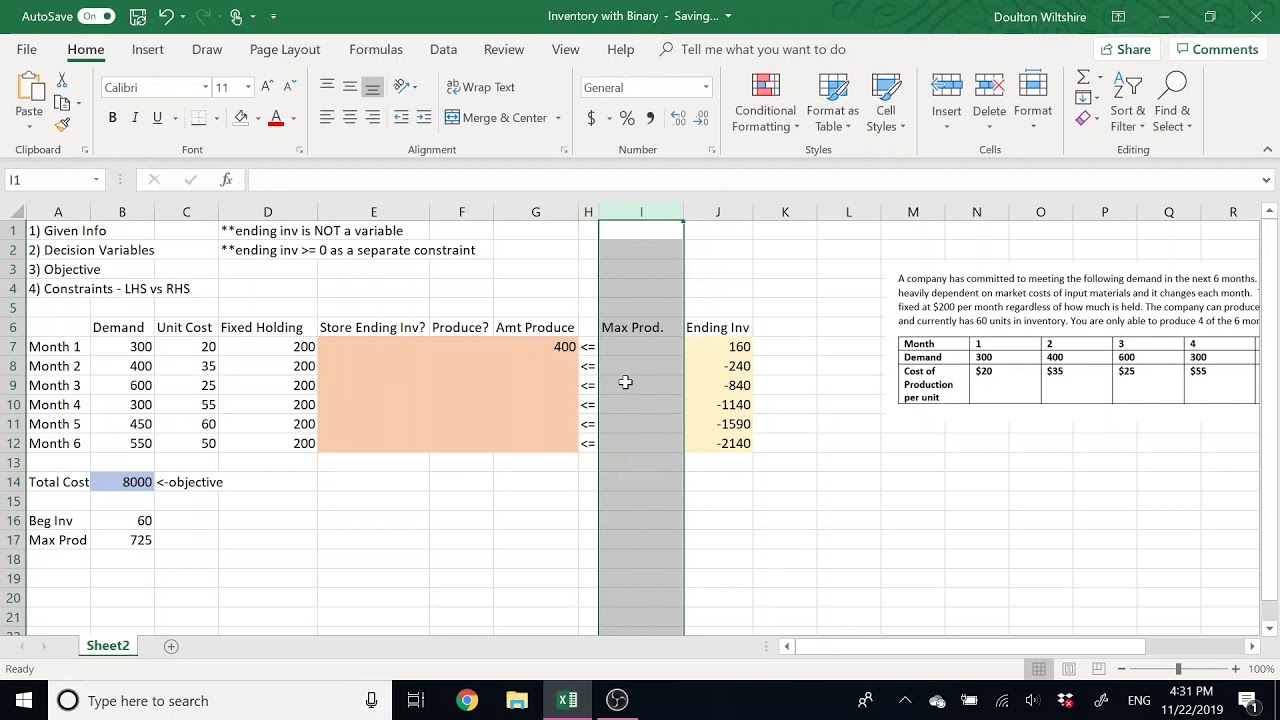Toggle Bold formatting

click(x=112, y=118)
